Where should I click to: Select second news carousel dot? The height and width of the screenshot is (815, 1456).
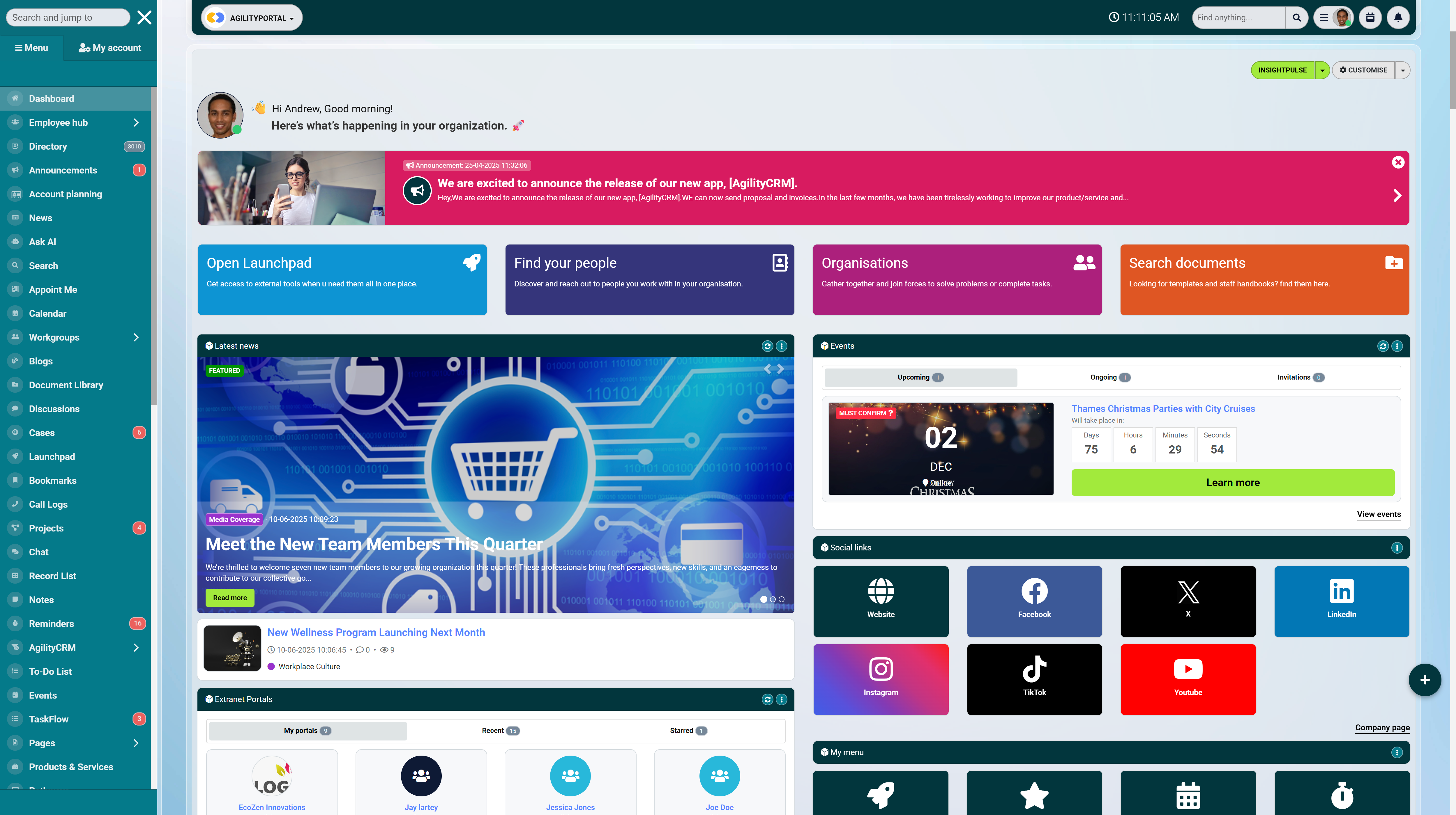[773, 599]
